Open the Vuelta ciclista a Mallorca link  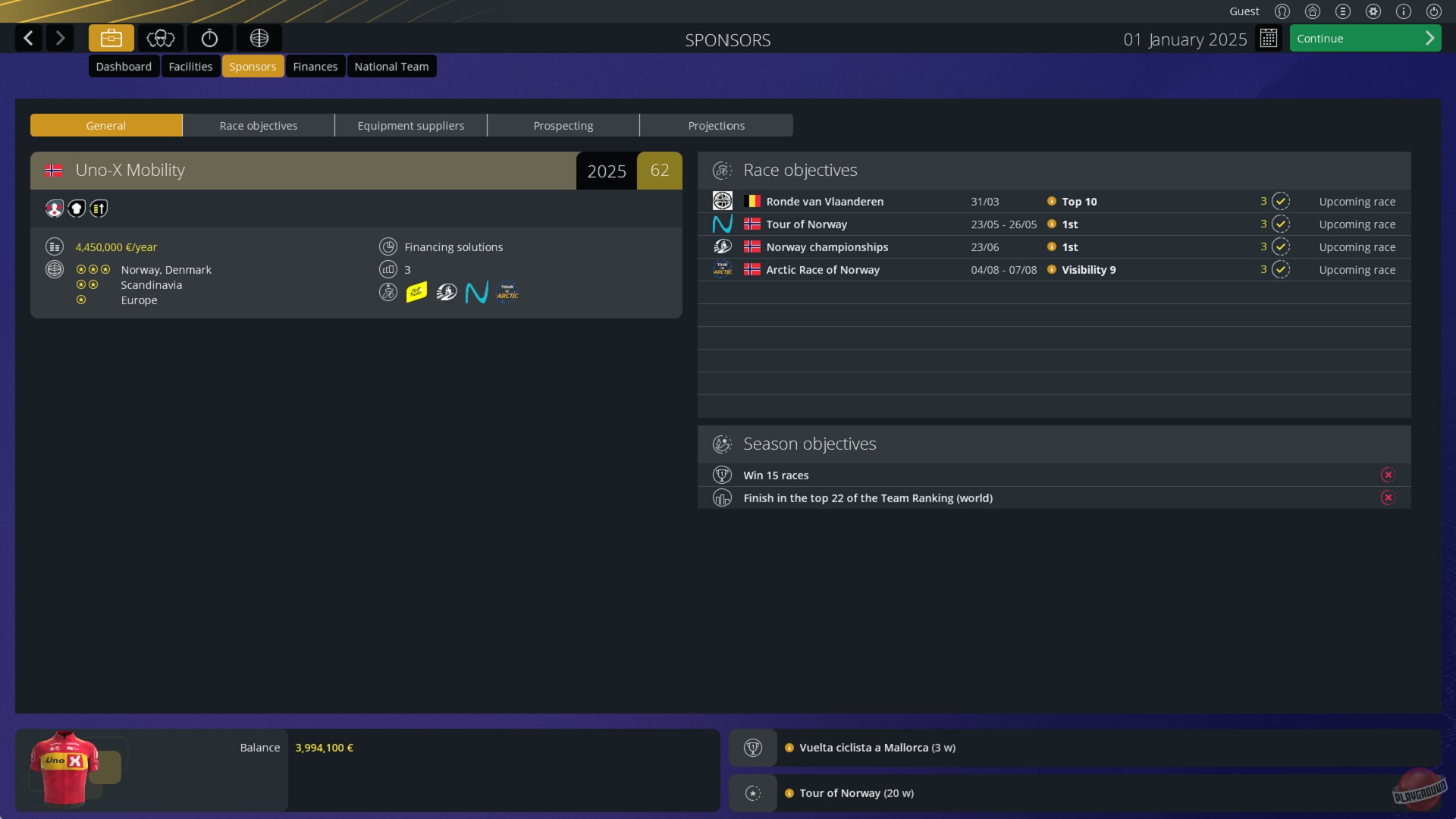[877, 748]
